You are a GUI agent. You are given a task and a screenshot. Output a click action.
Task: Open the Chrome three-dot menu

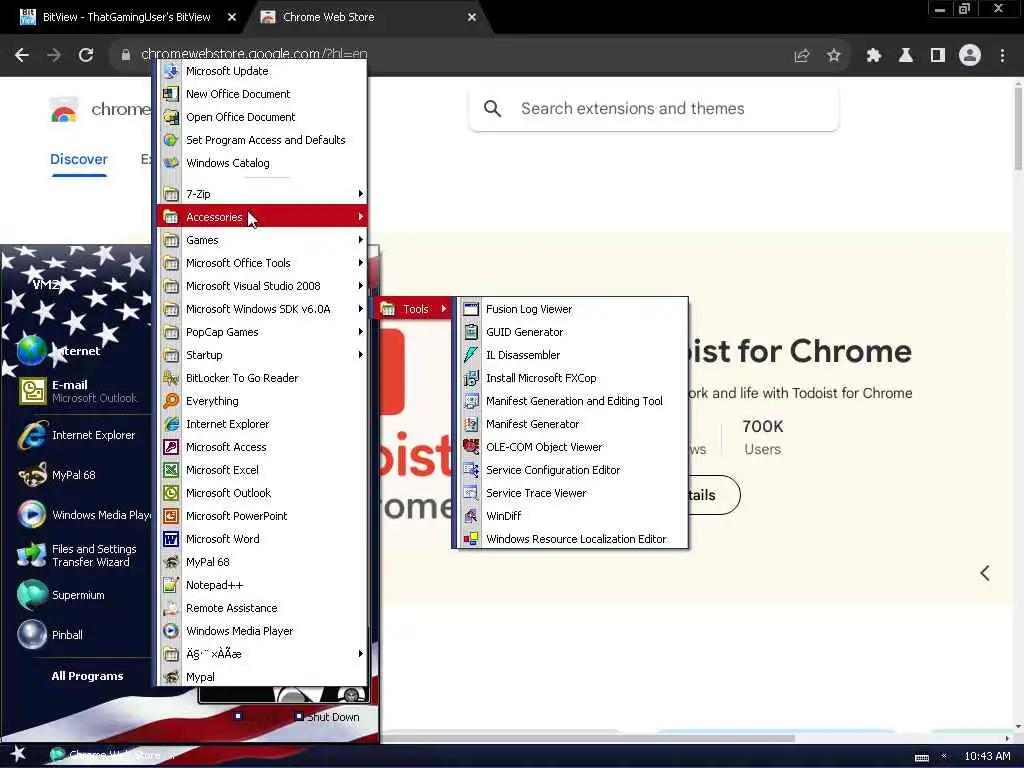click(1002, 56)
